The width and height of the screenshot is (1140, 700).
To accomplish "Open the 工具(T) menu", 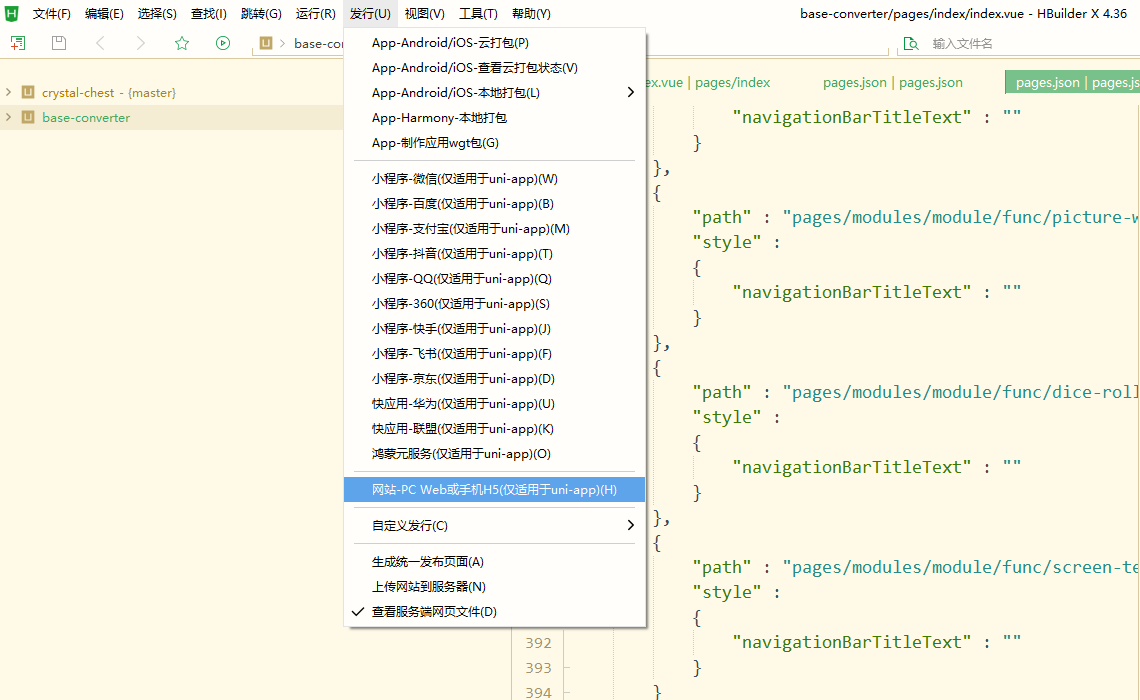I will (478, 14).
